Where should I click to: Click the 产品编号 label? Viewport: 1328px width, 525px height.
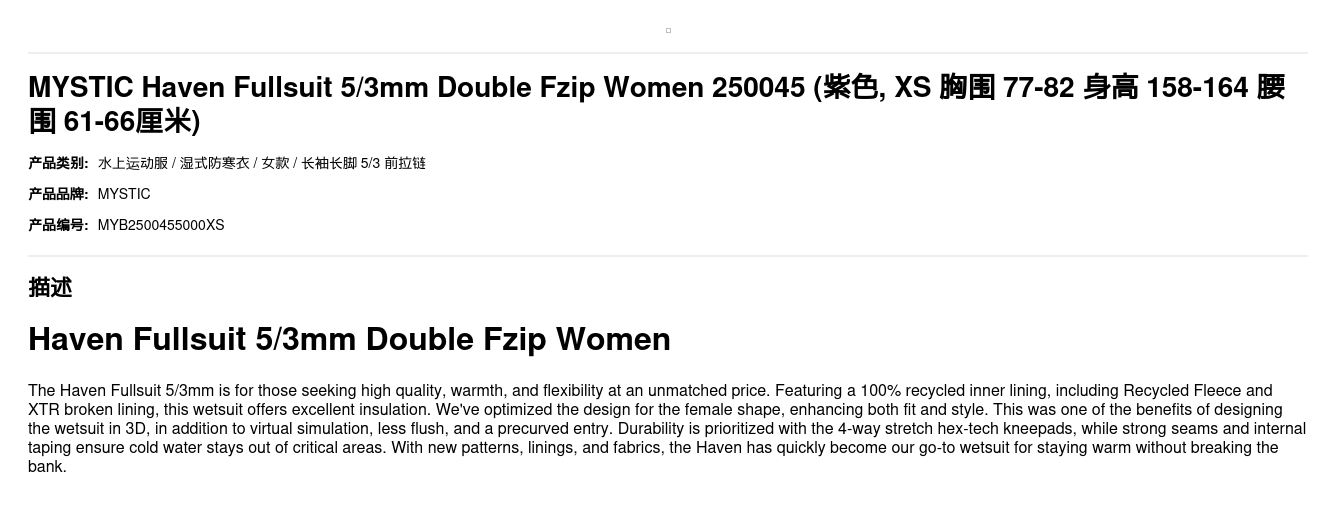click(x=58, y=225)
